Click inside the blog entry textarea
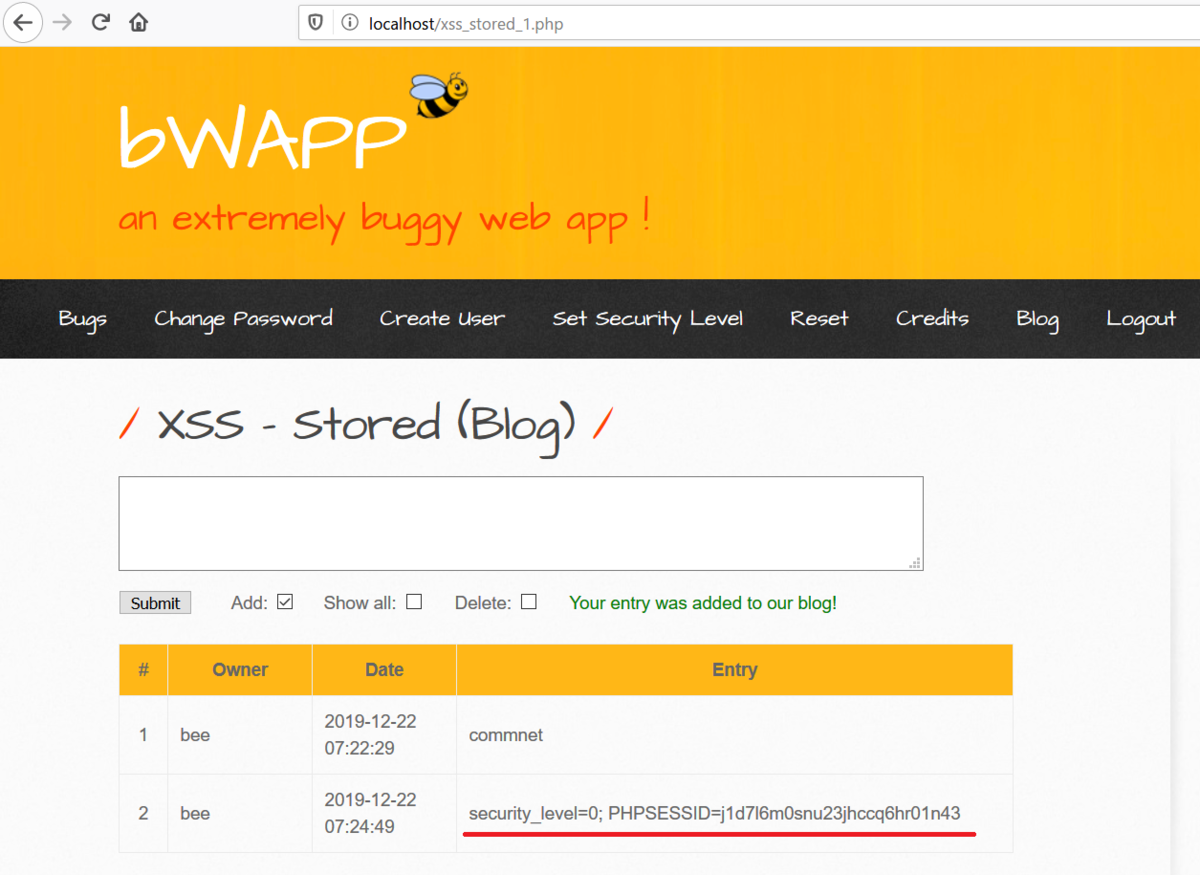The image size is (1200, 875). coord(521,524)
